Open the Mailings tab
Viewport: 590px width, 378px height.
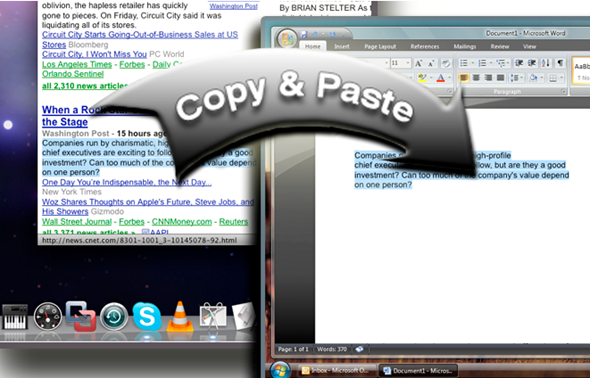pyautogui.click(x=465, y=47)
